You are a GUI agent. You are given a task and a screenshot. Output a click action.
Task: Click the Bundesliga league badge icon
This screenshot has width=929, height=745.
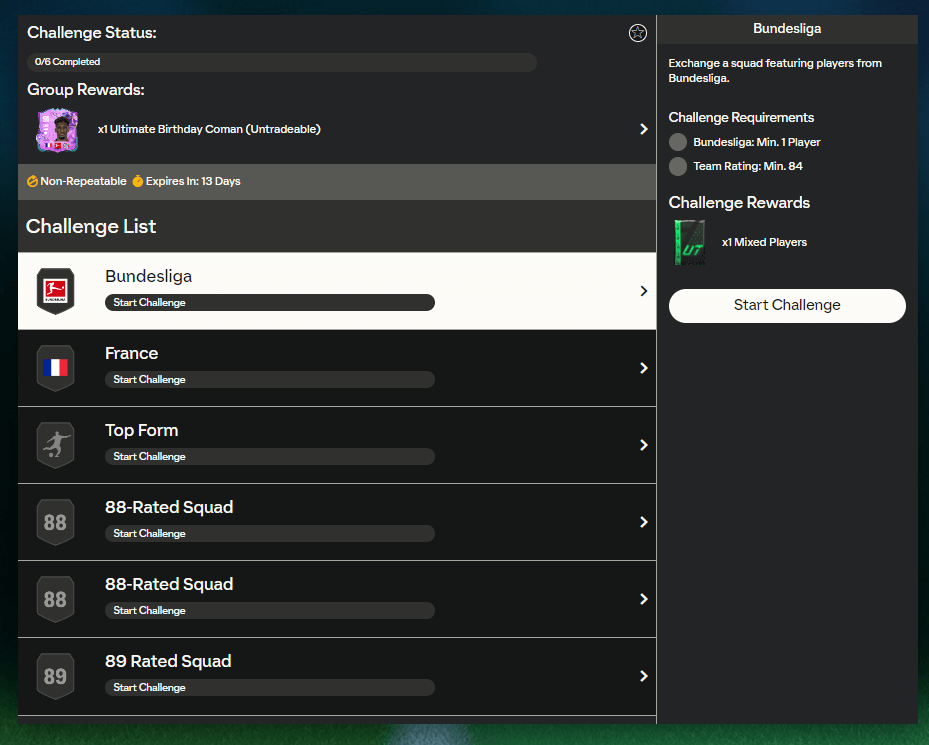[x=55, y=291]
